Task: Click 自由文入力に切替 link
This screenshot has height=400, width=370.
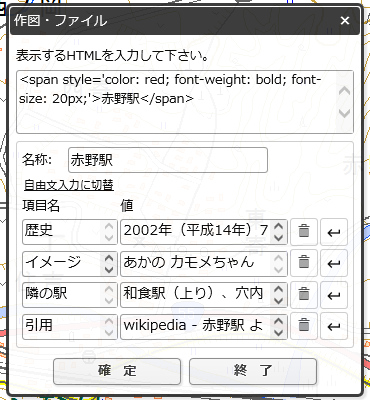Action: coord(69,185)
